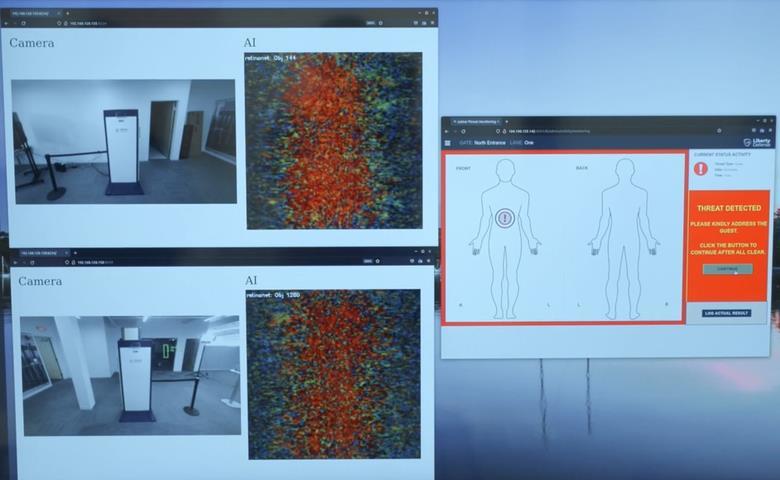780x480 pixels.
Task: Click the red alert icon under Current Status Activity
Action: point(701,169)
